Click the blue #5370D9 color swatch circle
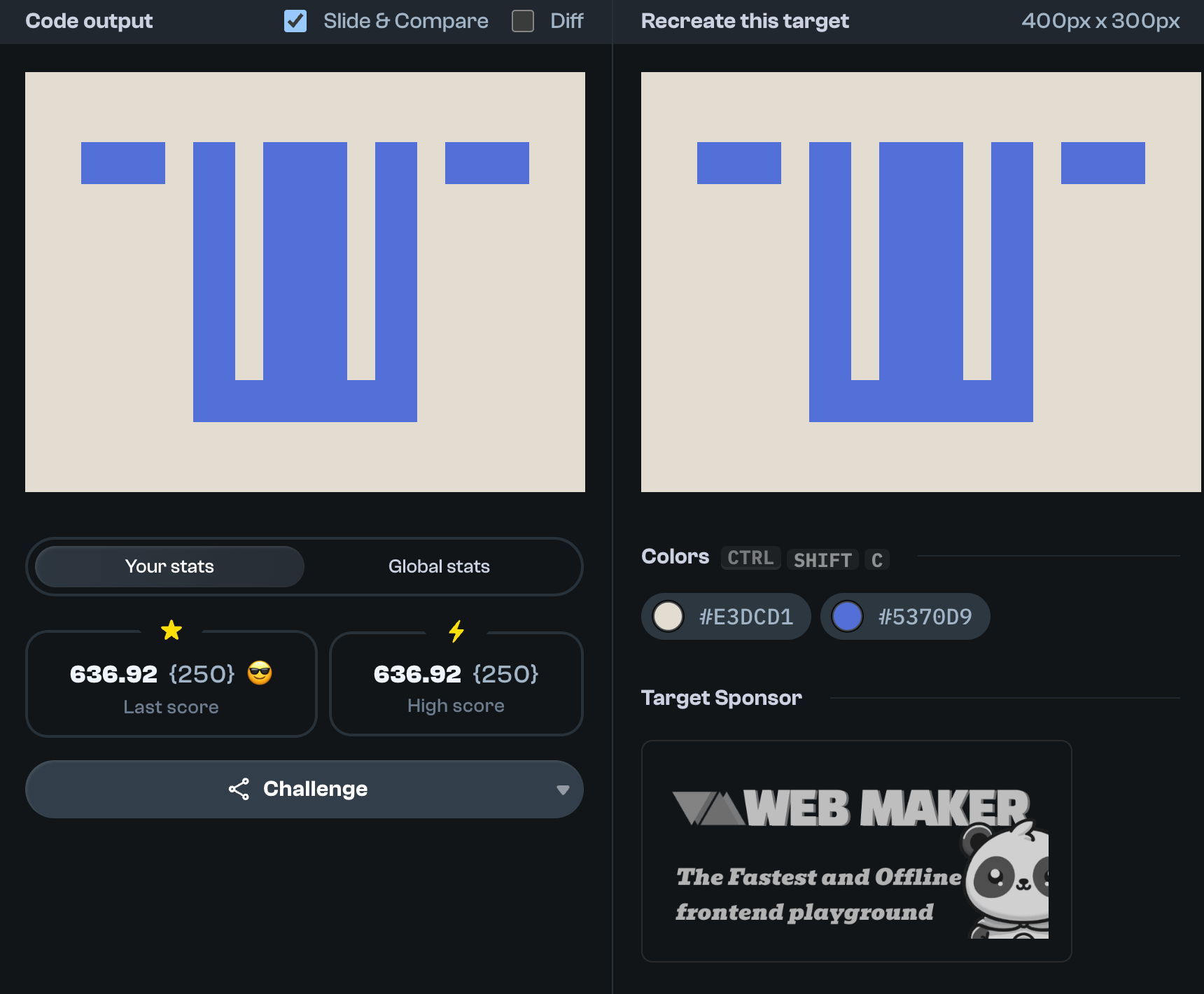1204x994 pixels. [x=847, y=617]
